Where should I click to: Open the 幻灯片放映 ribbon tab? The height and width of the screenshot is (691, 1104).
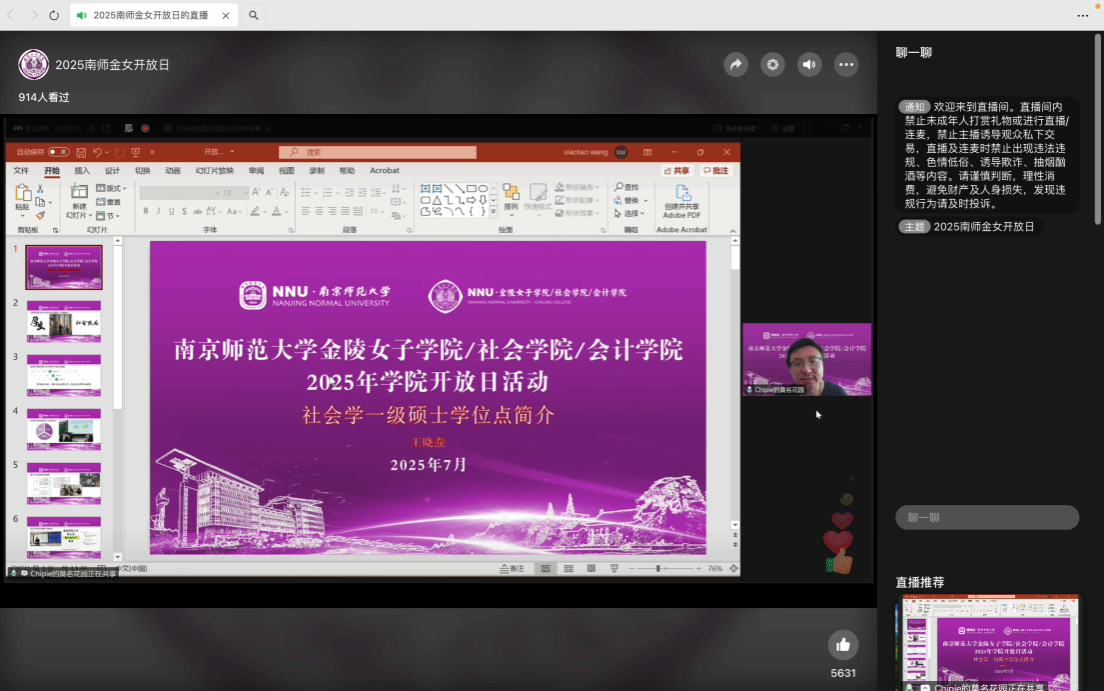(x=214, y=171)
